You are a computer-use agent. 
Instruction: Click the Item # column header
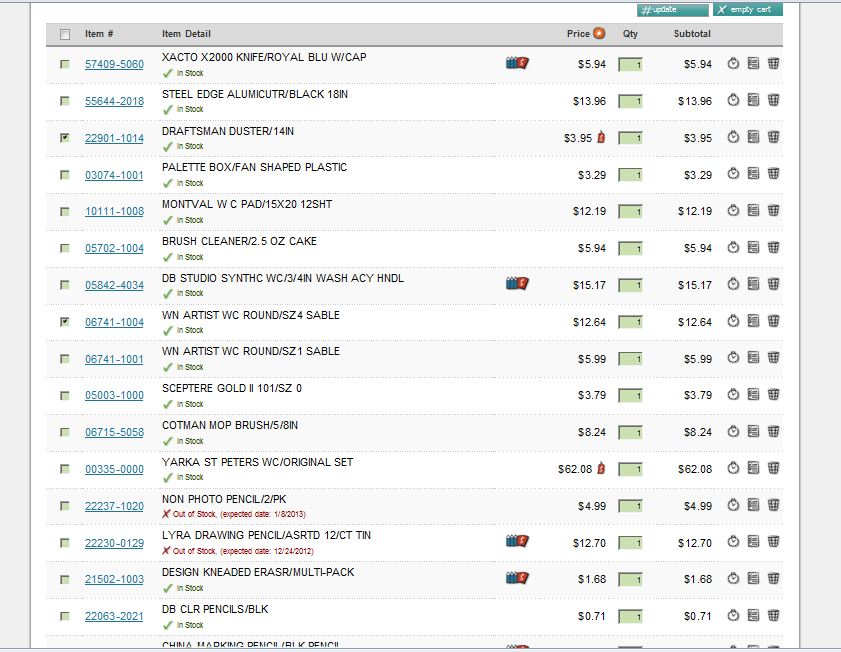99,34
